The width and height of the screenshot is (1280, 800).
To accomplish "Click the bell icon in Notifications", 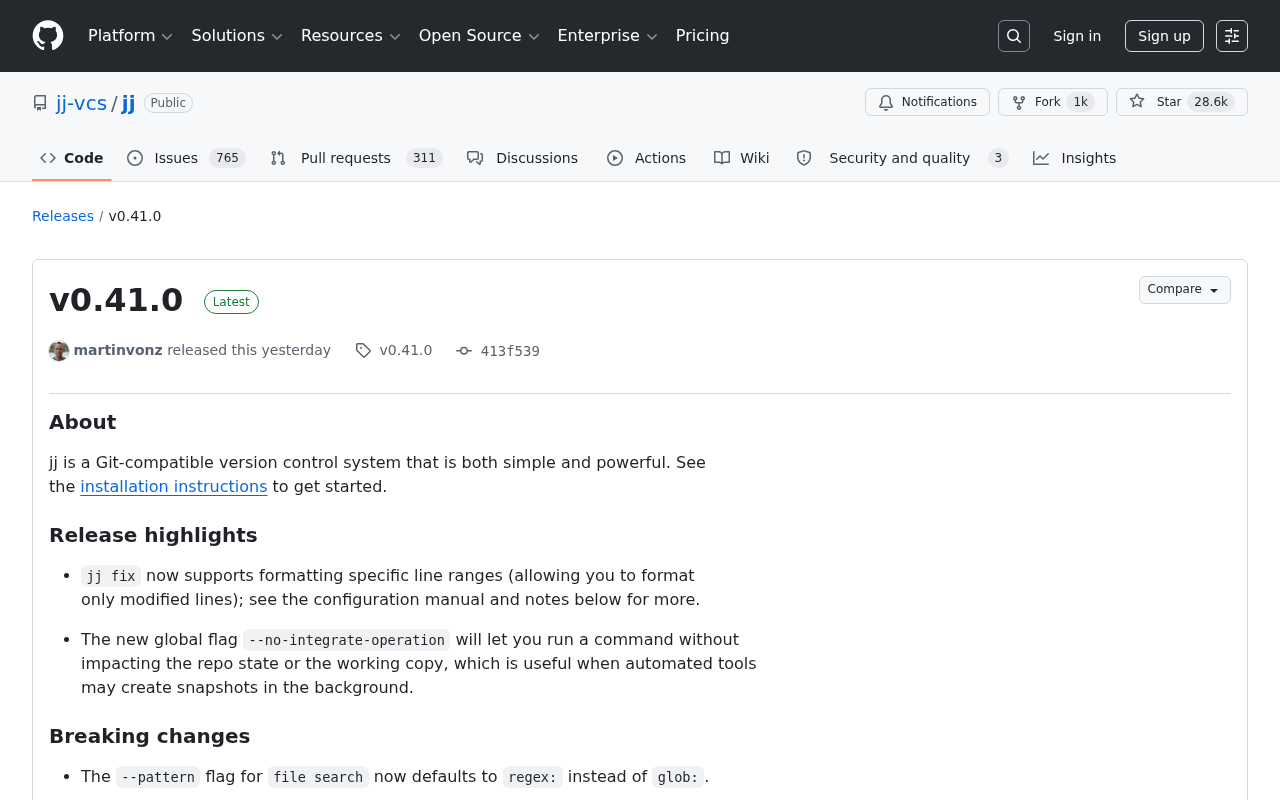I will coord(886,102).
